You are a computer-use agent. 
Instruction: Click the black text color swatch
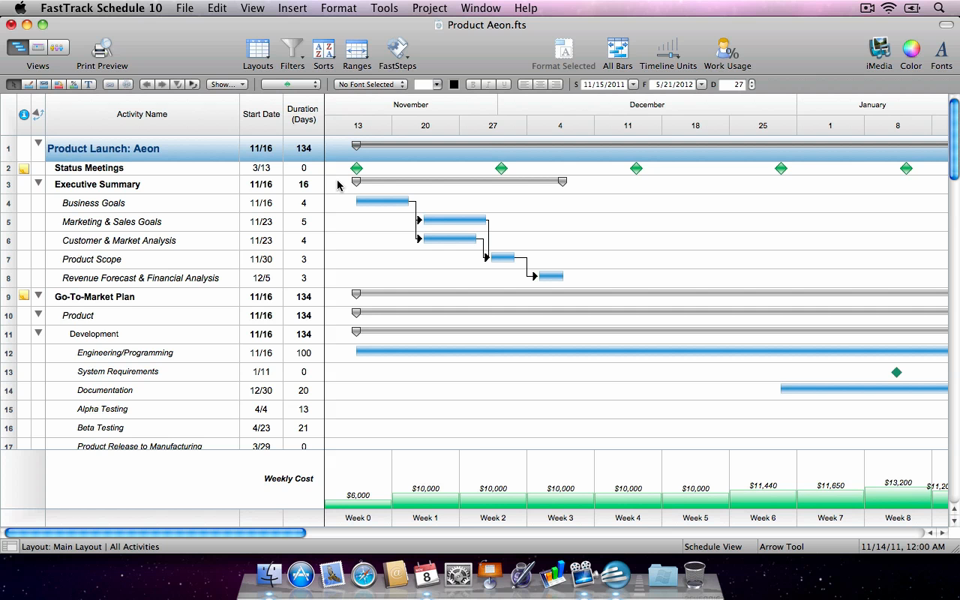[x=454, y=84]
